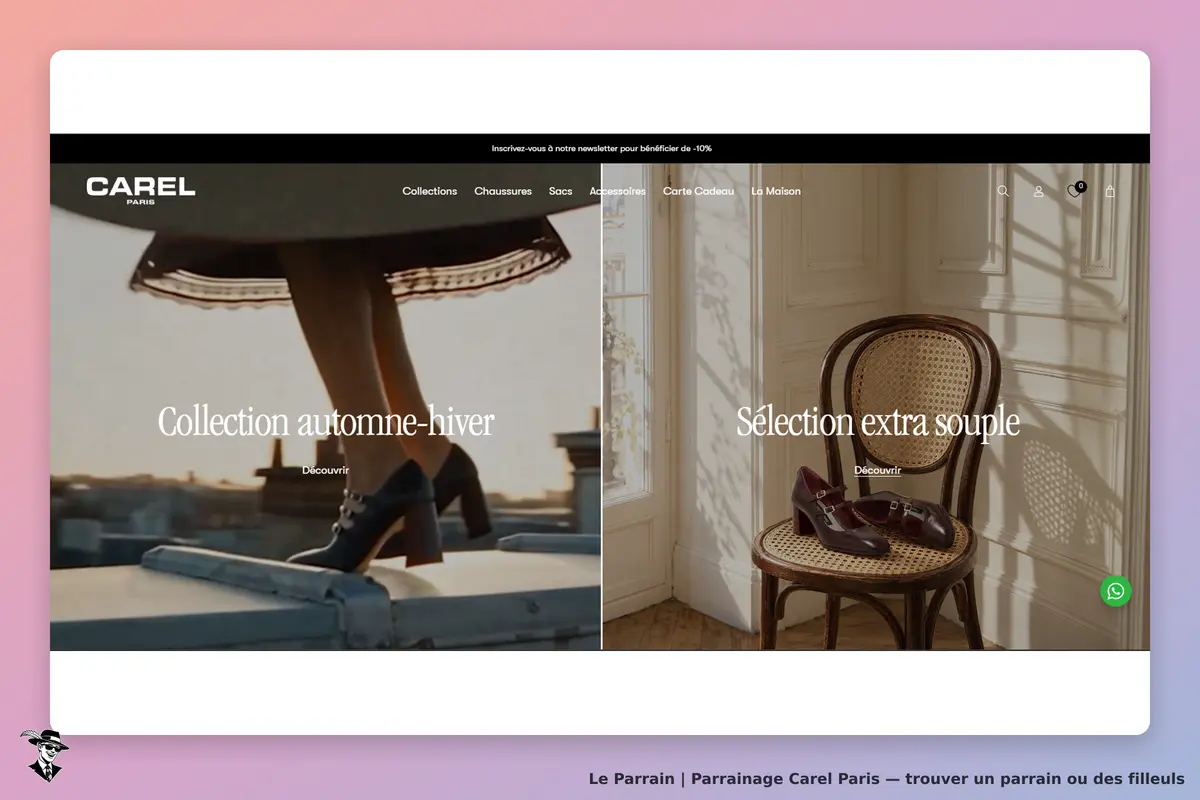Click the newsletter -10% banner text
Image resolution: width=1200 pixels, height=800 pixels.
pyautogui.click(x=602, y=148)
